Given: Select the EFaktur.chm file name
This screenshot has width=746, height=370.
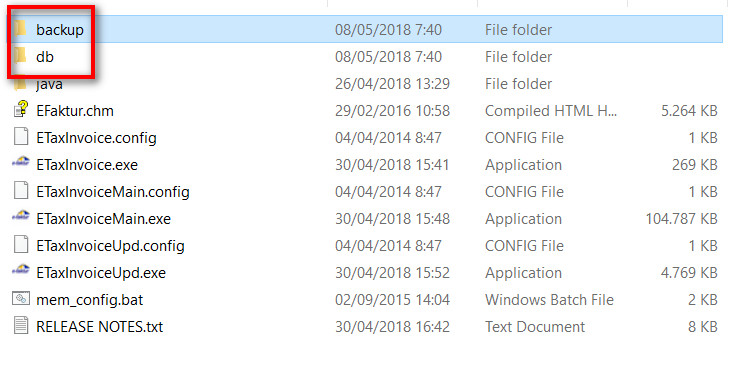Looking at the screenshot, I should pyautogui.click(x=75, y=111).
